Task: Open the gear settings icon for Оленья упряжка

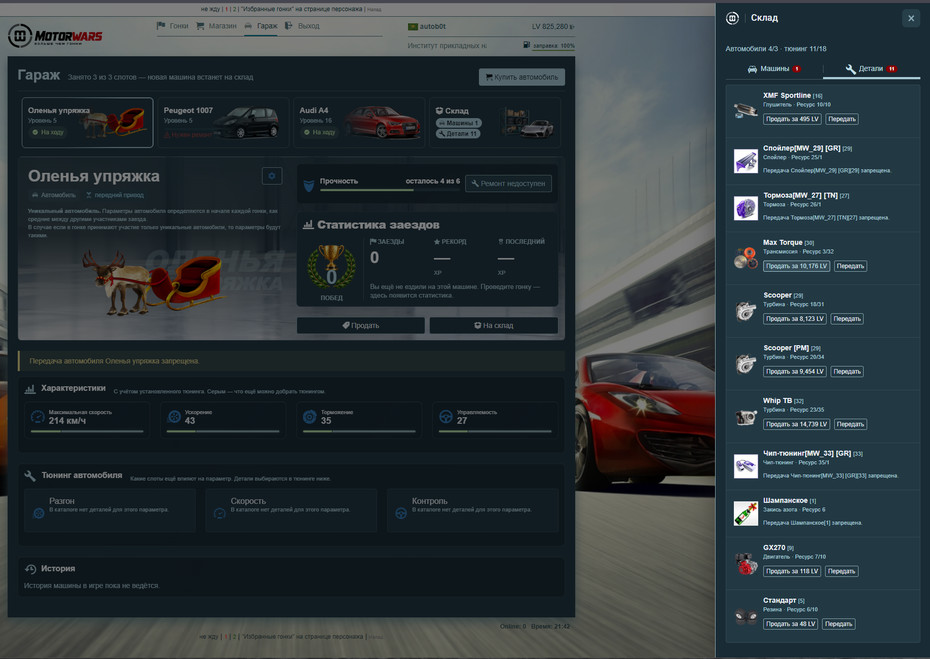Action: click(272, 176)
